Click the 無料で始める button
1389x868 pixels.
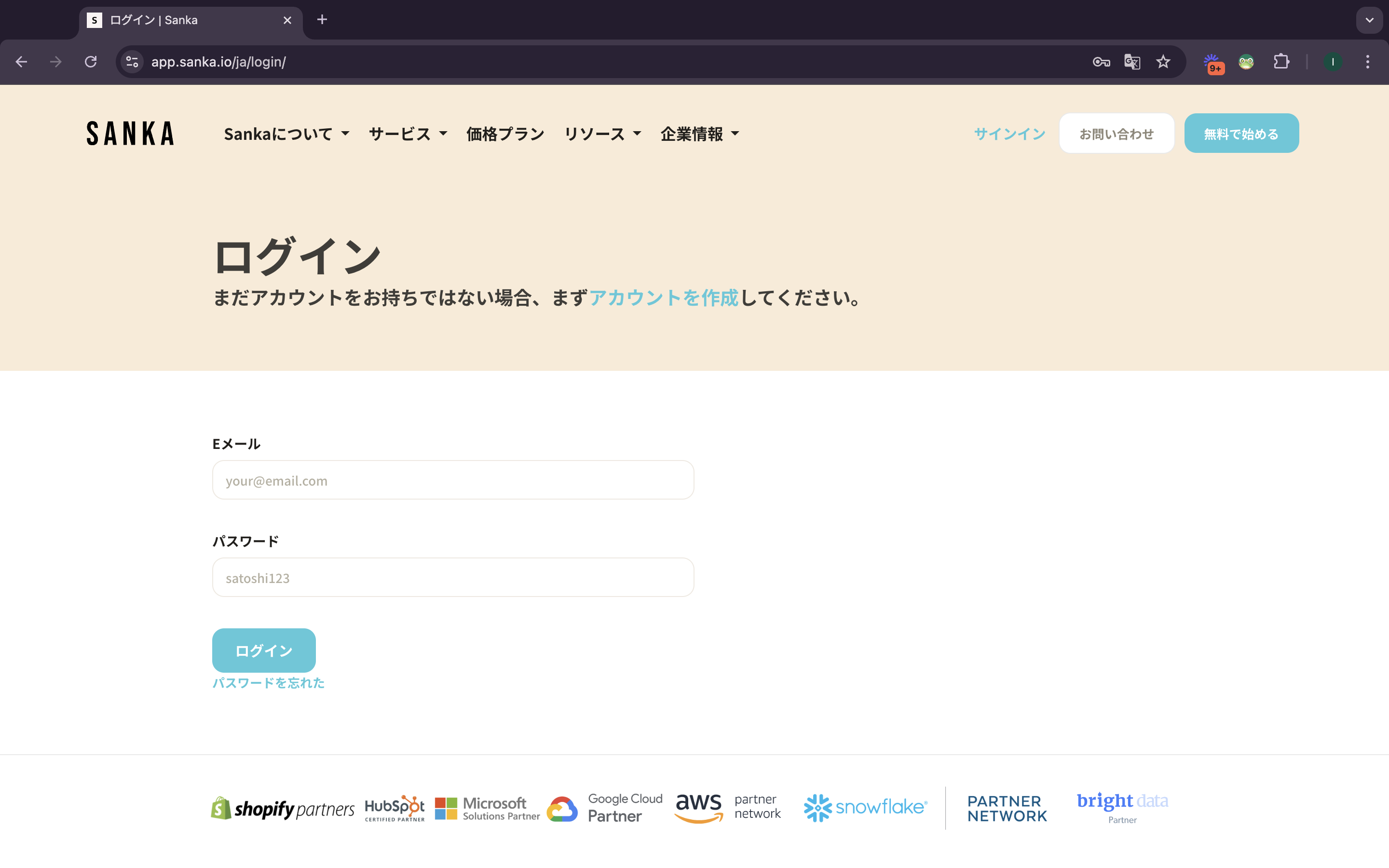(x=1241, y=133)
